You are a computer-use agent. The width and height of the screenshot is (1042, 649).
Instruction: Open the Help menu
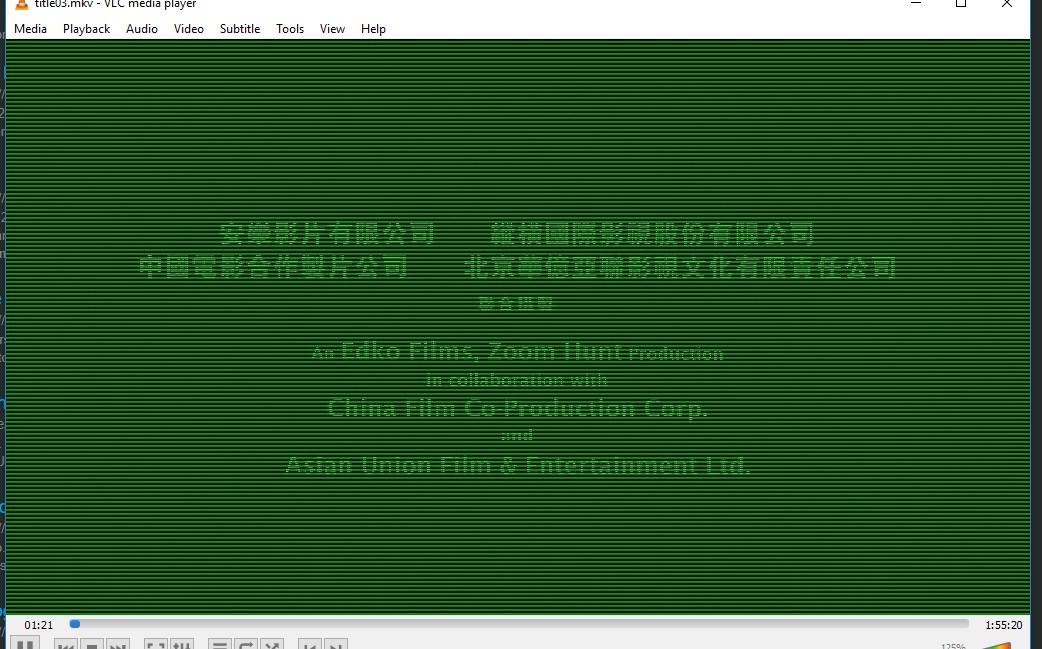click(373, 29)
